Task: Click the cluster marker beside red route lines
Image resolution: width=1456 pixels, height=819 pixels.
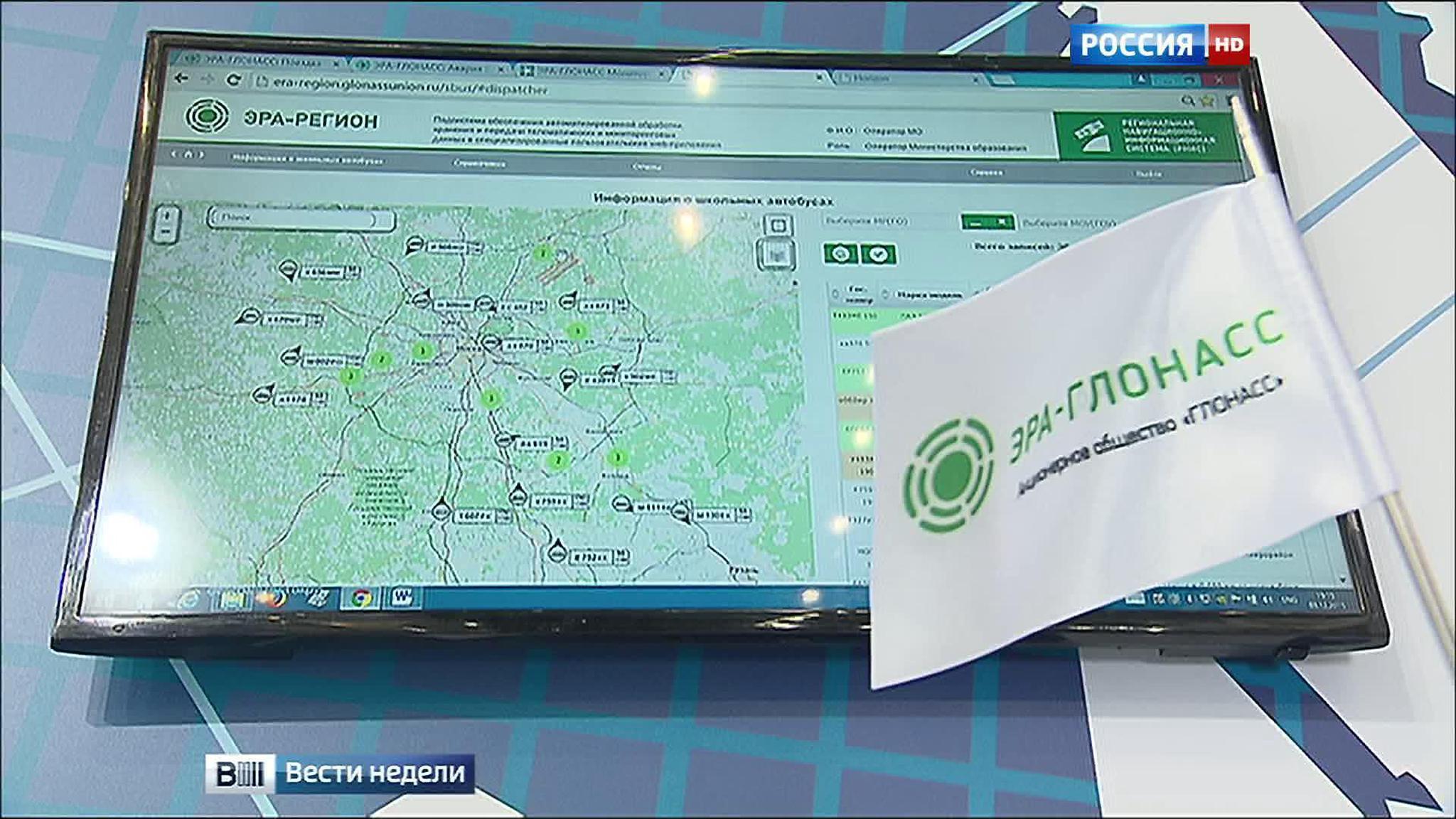Action: point(542,253)
